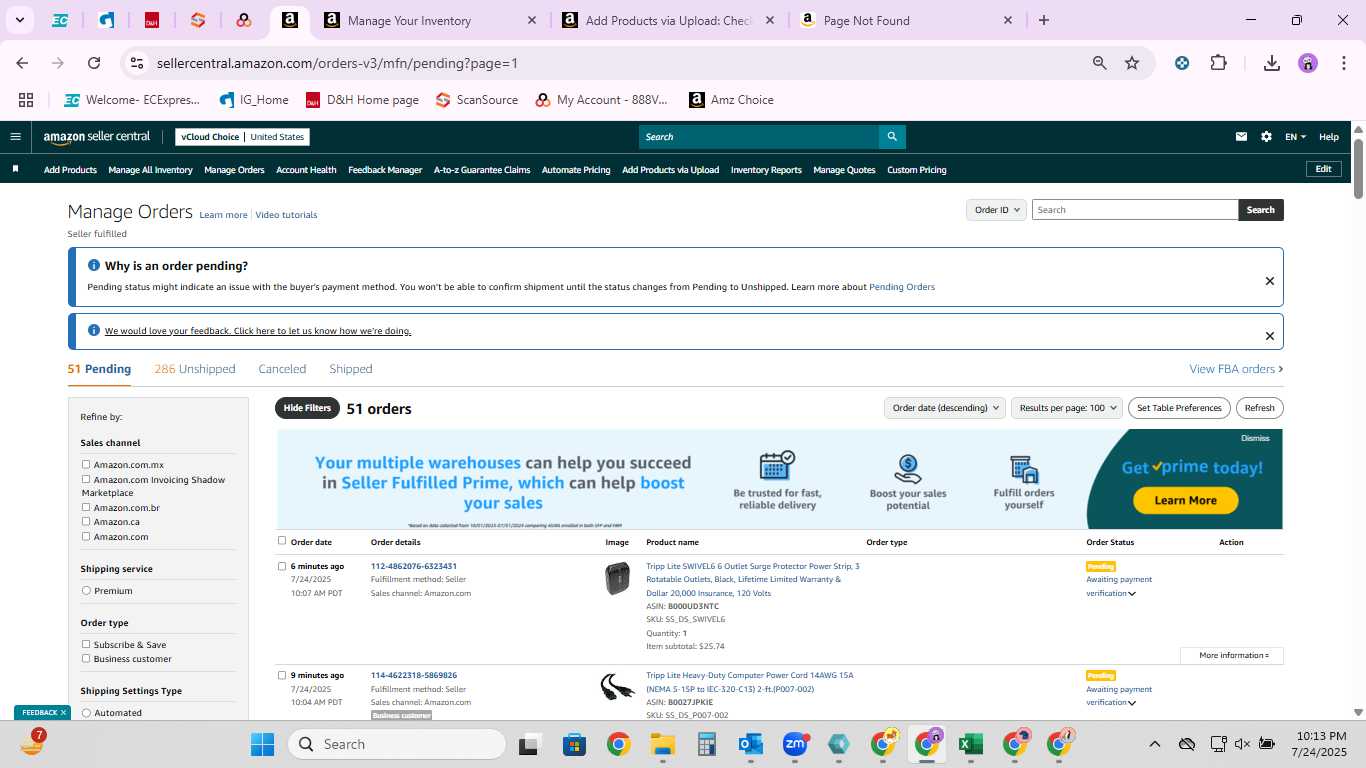This screenshot has height=768, width=1366.
Task: Tick the select-all orders header checkbox
Action: [282, 541]
